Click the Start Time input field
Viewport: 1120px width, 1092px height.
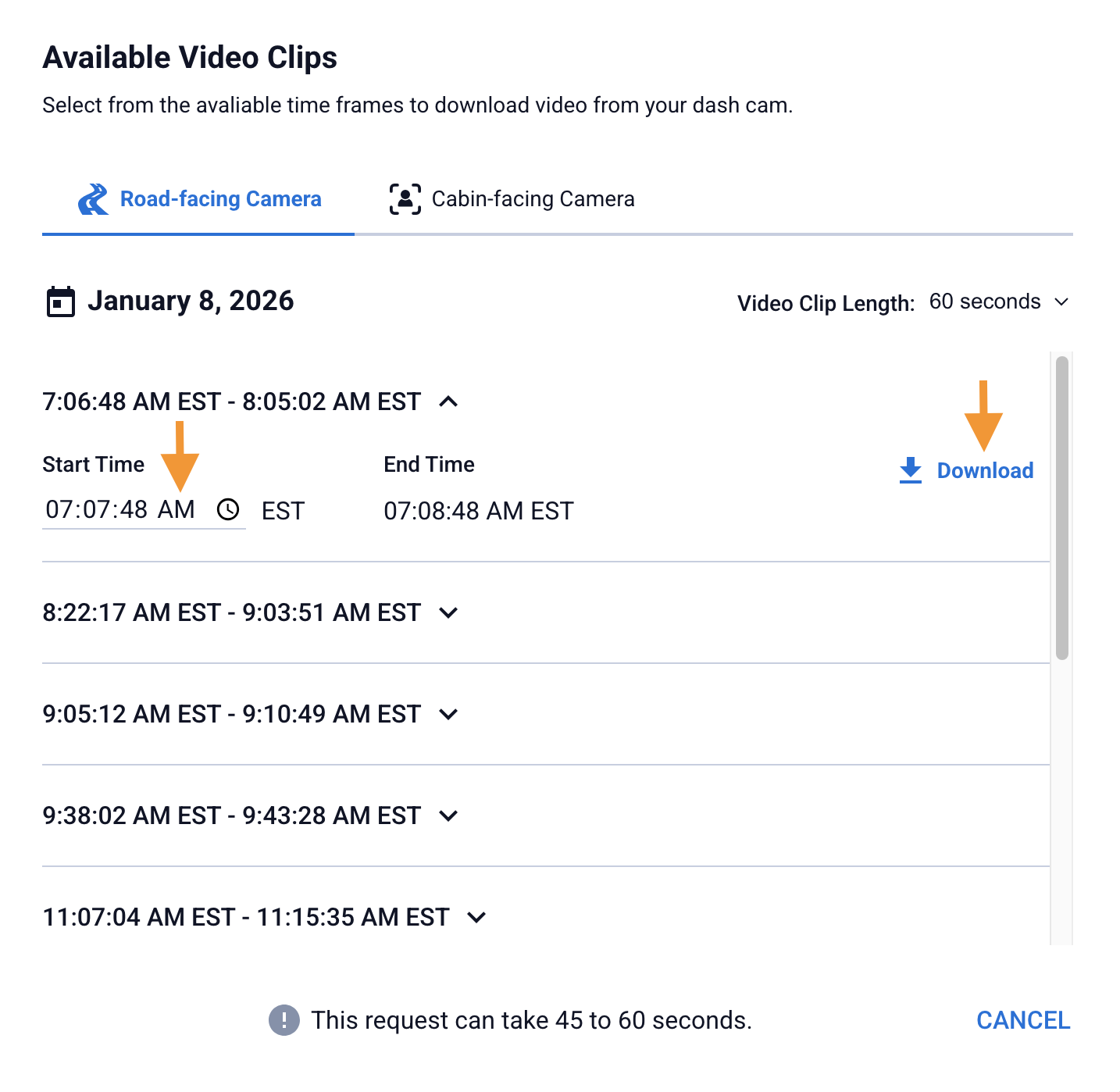pos(120,510)
